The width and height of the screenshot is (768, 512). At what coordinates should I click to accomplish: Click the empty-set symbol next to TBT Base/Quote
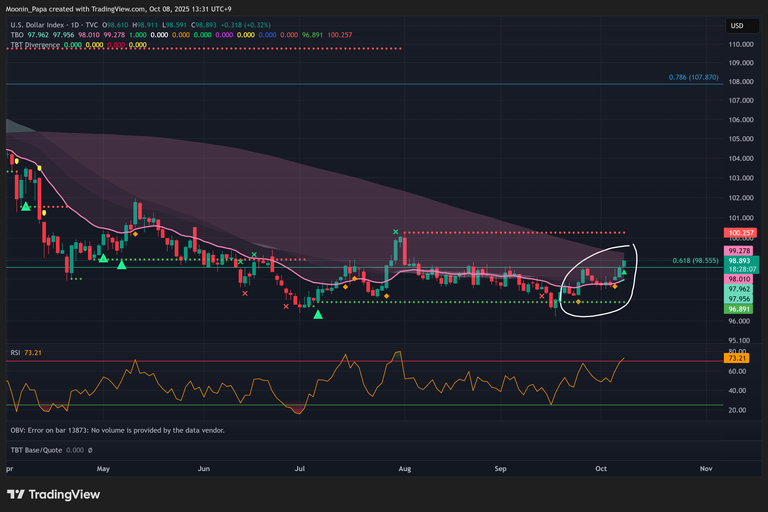89,449
